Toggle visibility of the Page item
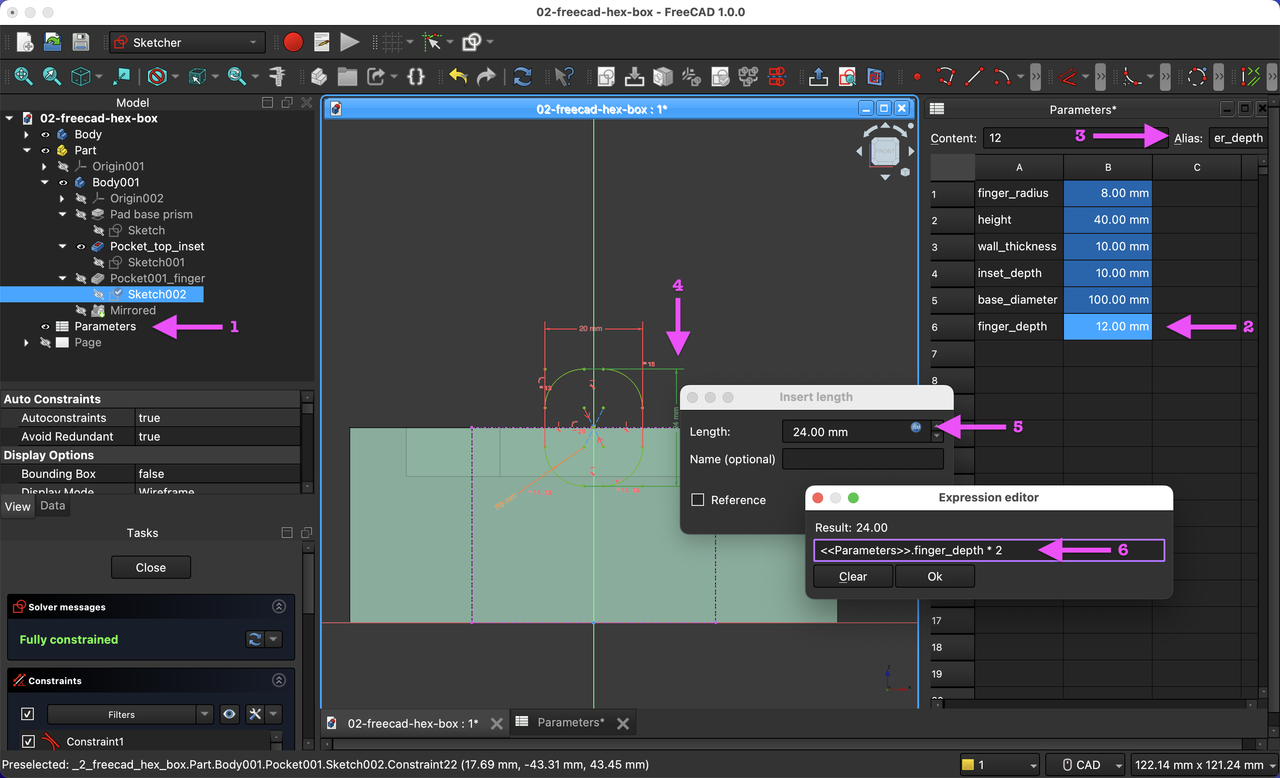 coord(45,342)
